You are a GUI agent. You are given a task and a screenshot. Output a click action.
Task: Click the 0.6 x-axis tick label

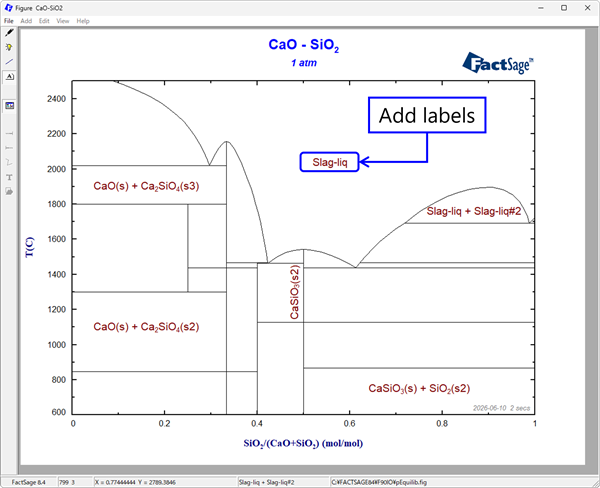tap(349, 424)
